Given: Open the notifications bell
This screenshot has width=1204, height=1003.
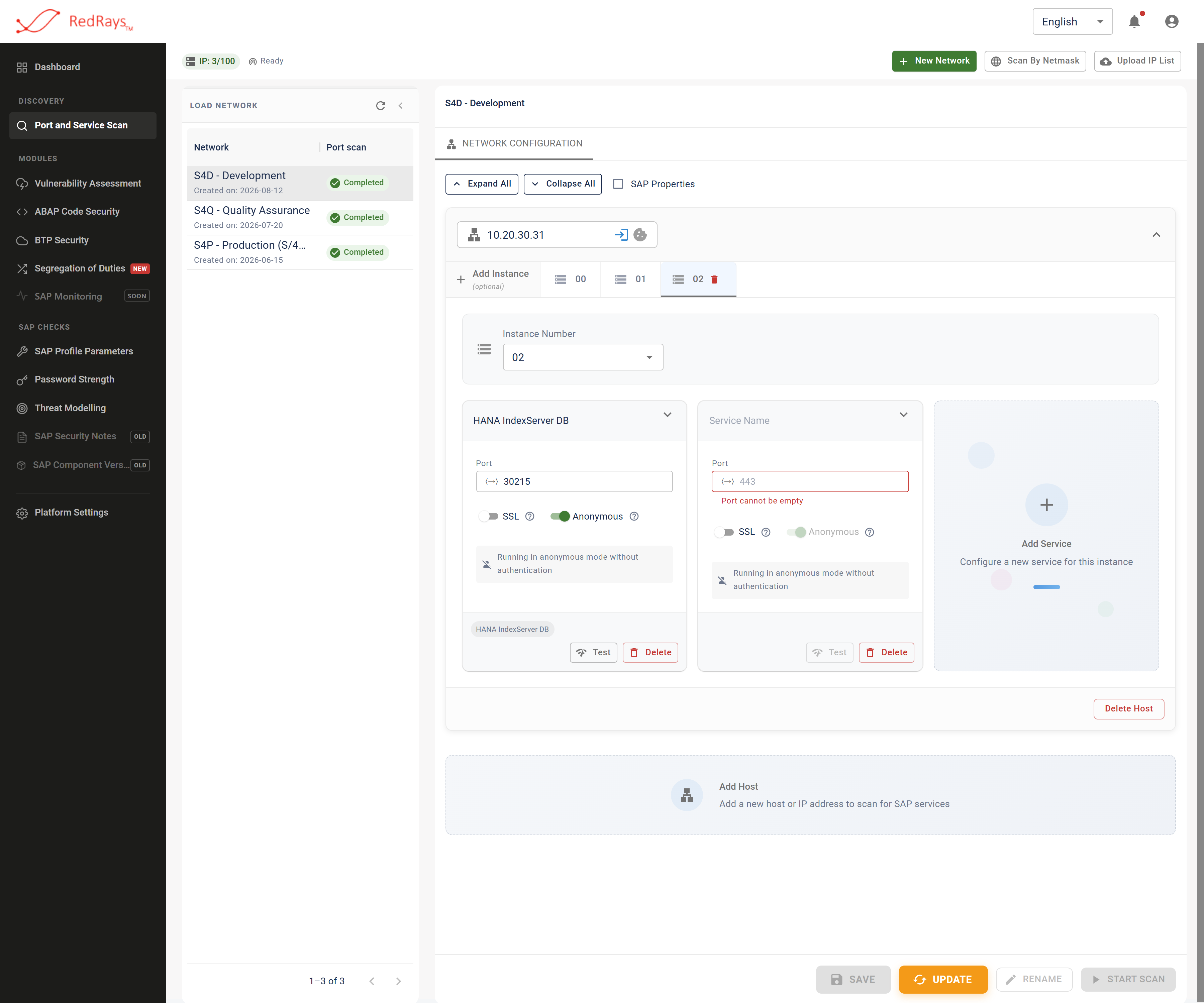Looking at the screenshot, I should click(x=1134, y=22).
